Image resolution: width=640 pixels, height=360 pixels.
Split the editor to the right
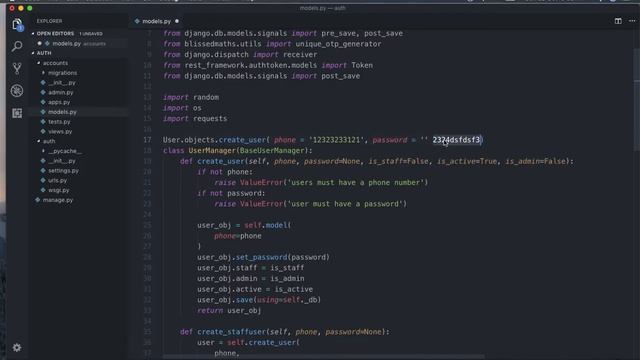[618, 21]
